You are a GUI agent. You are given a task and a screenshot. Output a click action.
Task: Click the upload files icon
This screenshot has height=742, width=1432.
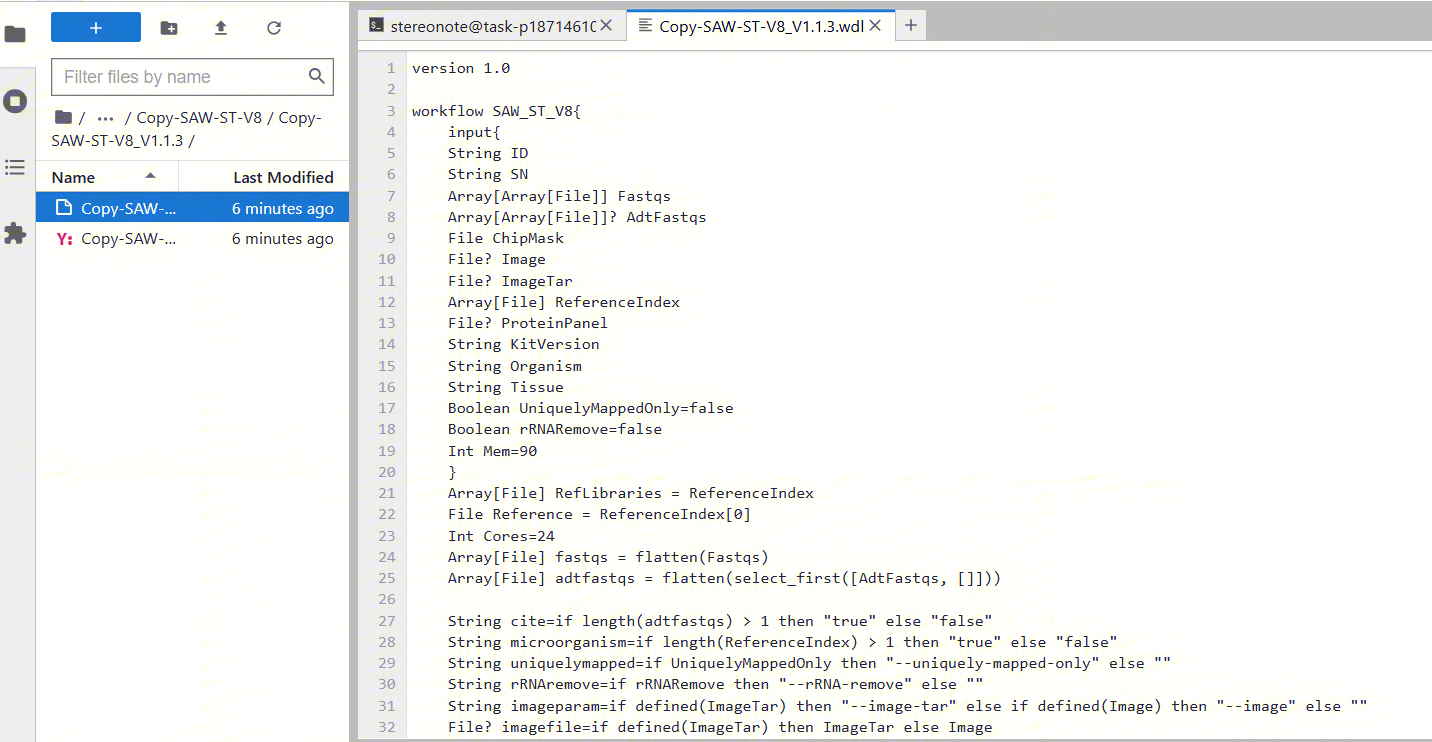coord(221,28)
